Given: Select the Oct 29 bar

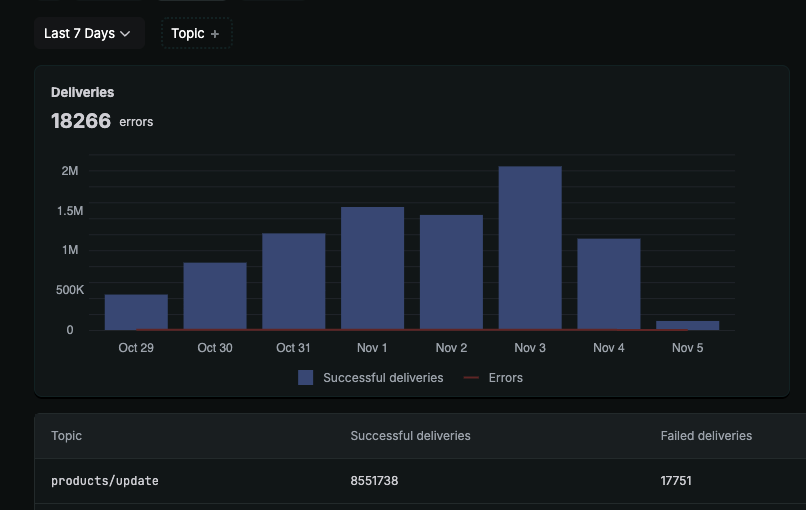Looking at the screenshot, I should coord(136,312).
